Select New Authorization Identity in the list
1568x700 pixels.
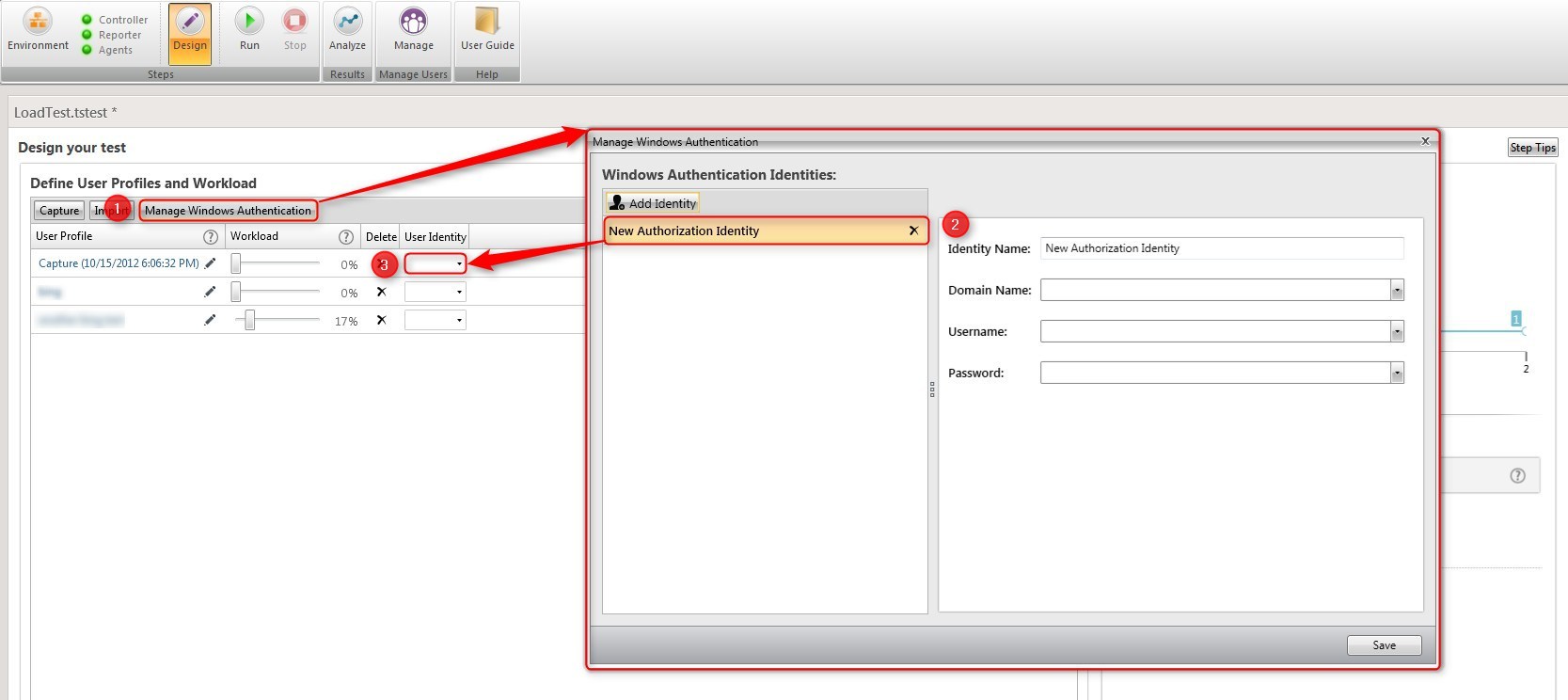pos(766,231)
